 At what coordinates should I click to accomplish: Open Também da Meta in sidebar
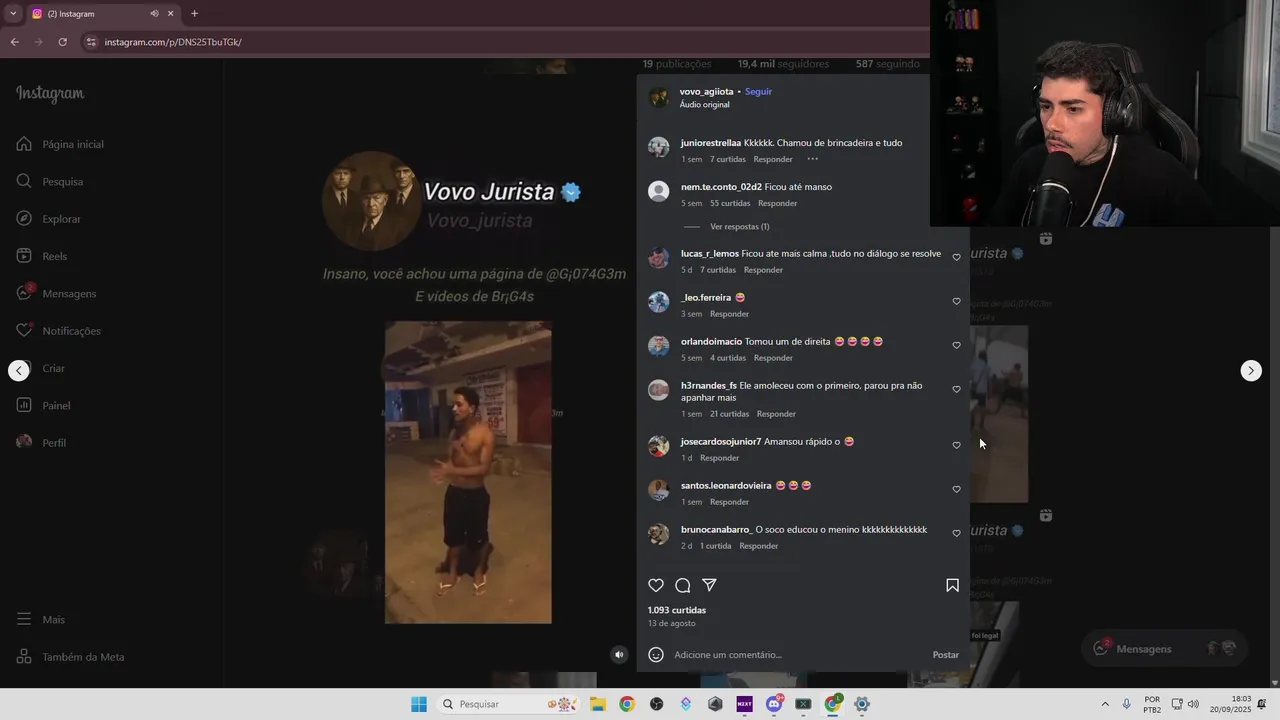[71, 657]
